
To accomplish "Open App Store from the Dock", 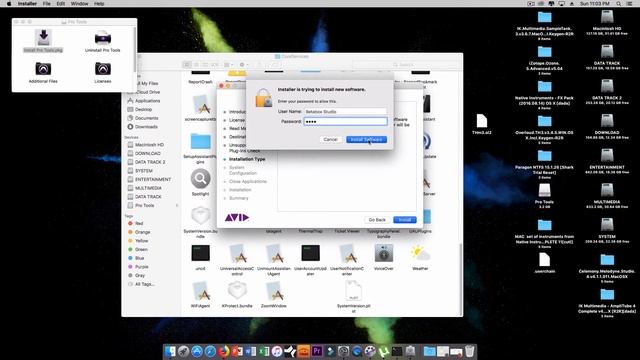I will click(x=197, y=351).
